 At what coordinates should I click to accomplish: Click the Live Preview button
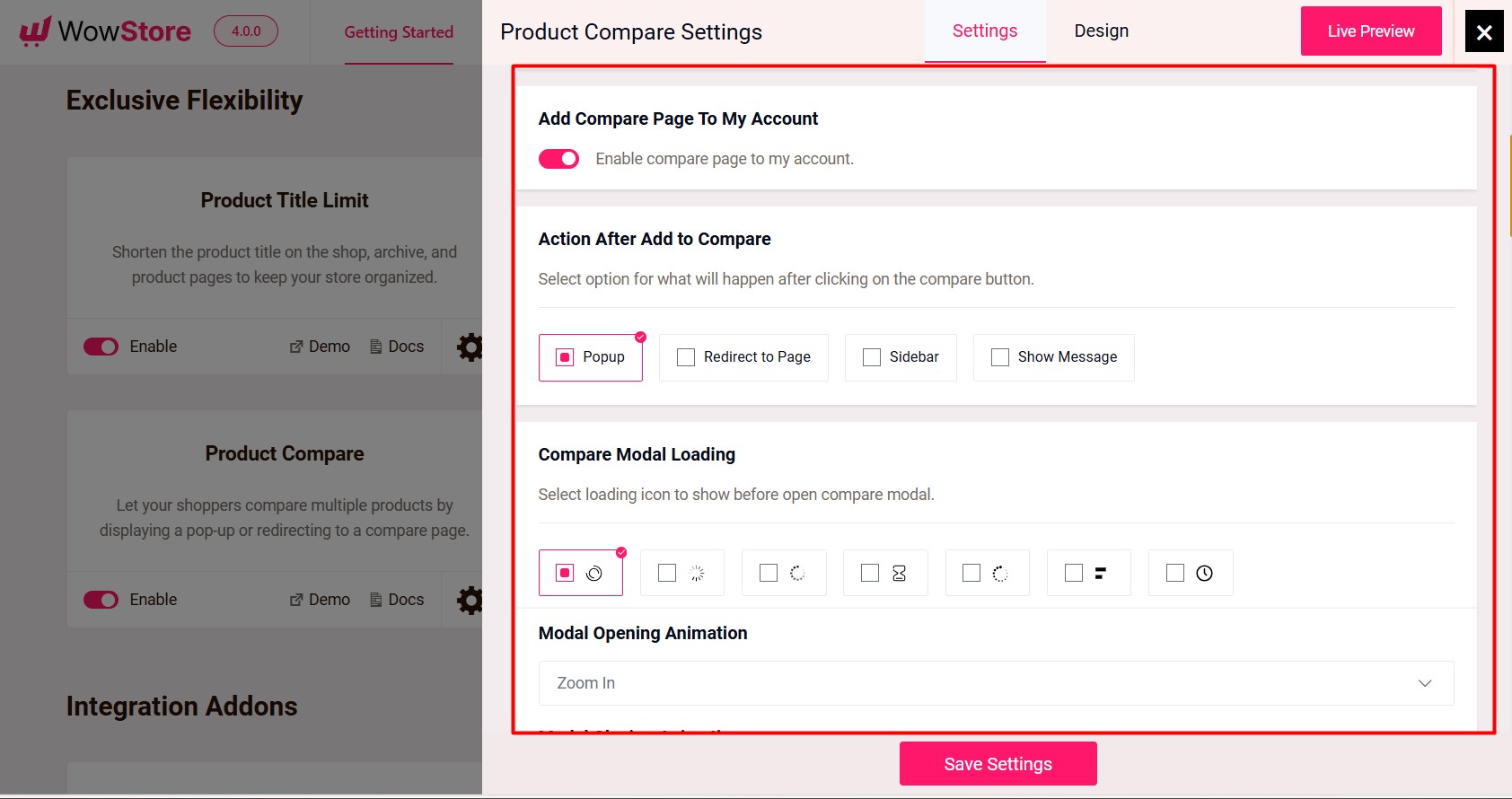click(x=1371, y=31)
